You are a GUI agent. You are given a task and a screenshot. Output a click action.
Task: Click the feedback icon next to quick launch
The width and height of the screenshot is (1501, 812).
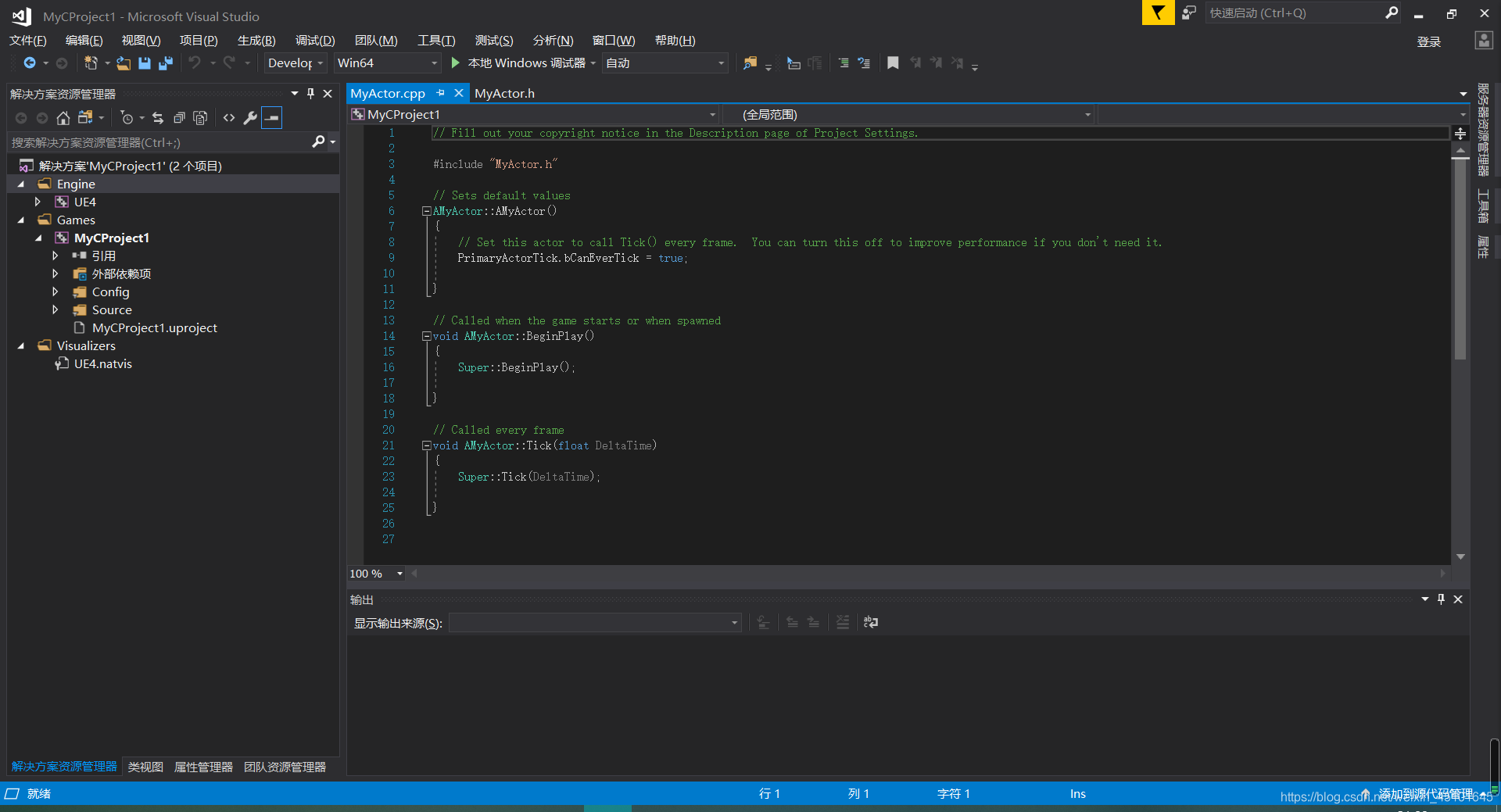[1188, 13]
